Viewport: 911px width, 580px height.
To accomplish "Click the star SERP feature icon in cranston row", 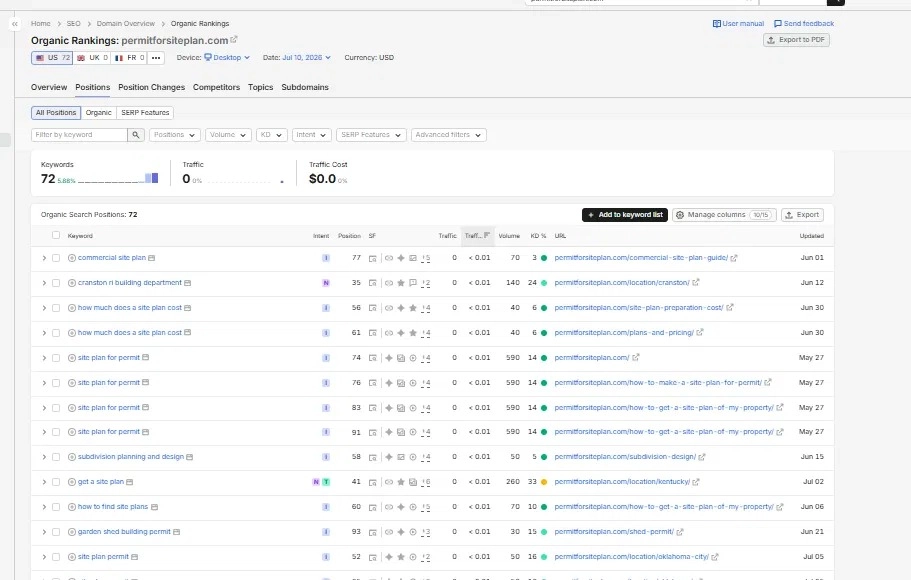I will tap(401, 283).
